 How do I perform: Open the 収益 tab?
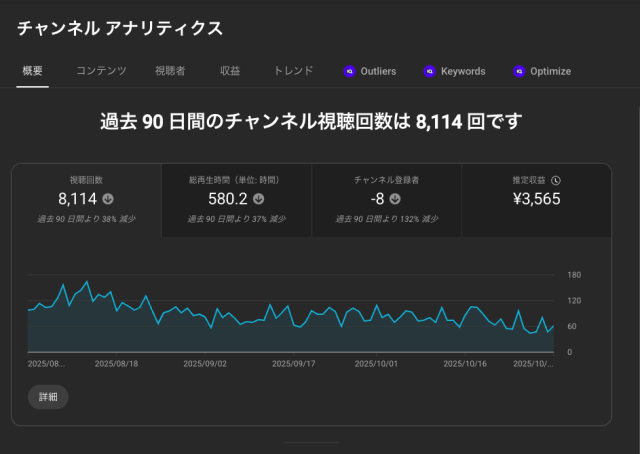[230, 71]
